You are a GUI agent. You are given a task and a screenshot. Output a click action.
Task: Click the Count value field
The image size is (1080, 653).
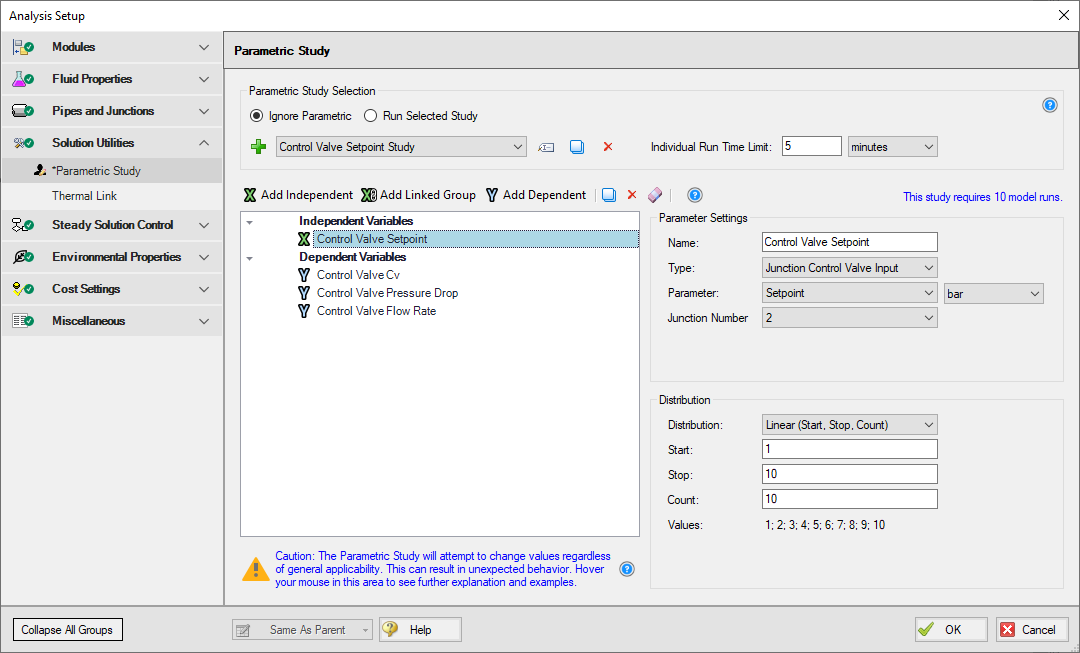pos(849,499)
